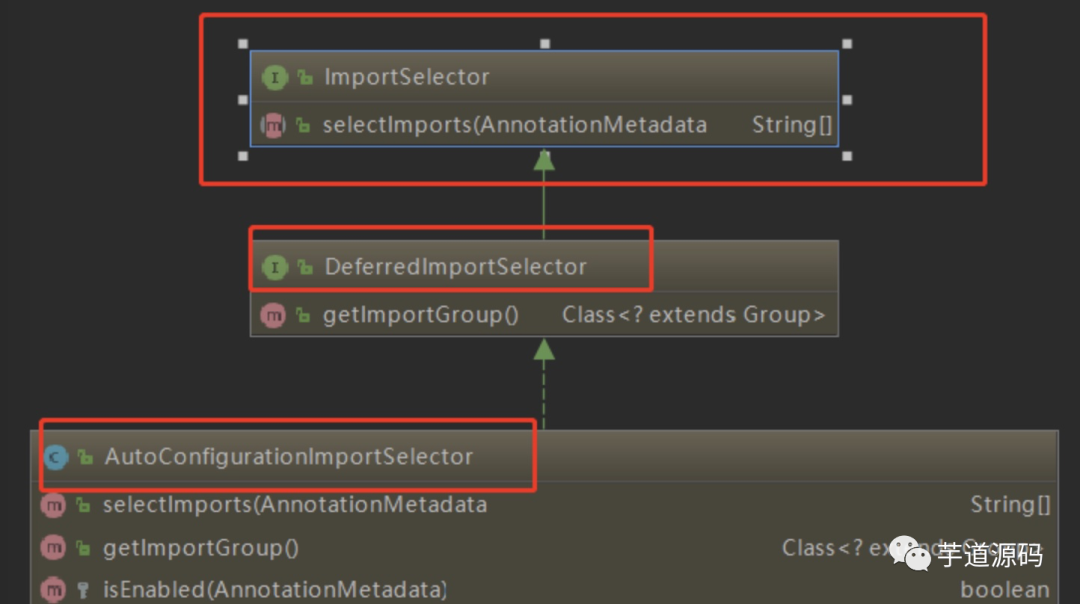Click Class<? extends Group> in DeferredImportSelector node
Screen dimensions: 1080x604
coord(694,315)
